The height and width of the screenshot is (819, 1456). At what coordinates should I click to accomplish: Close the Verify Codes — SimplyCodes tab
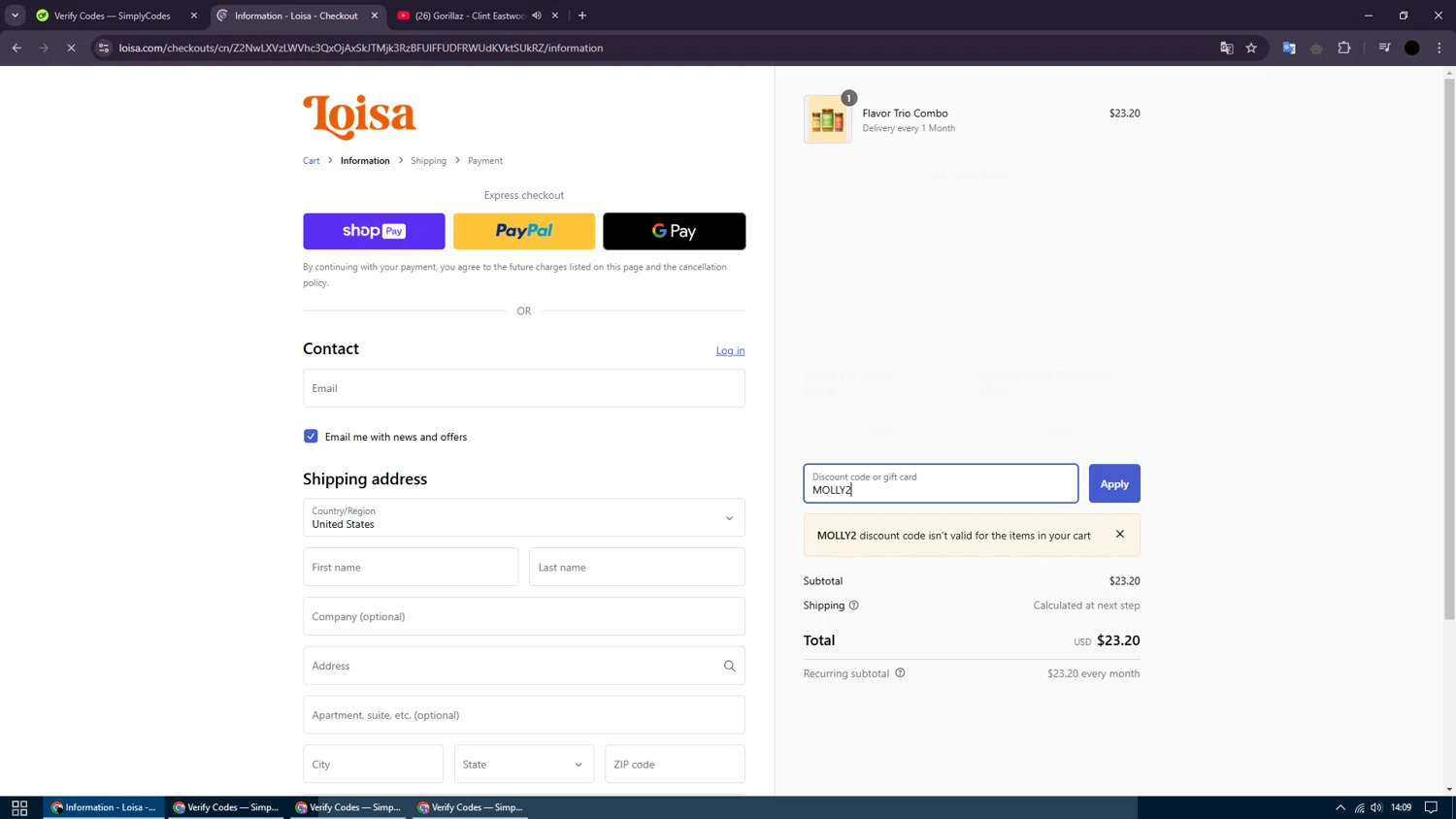point(194,16)
